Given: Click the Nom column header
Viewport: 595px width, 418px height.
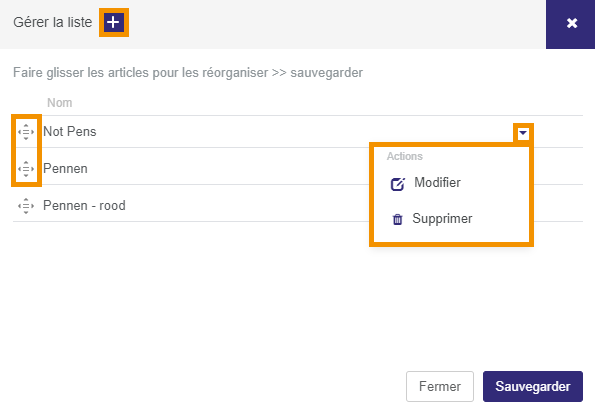Looking at the screenshot, I should click(x=60, y=103).
